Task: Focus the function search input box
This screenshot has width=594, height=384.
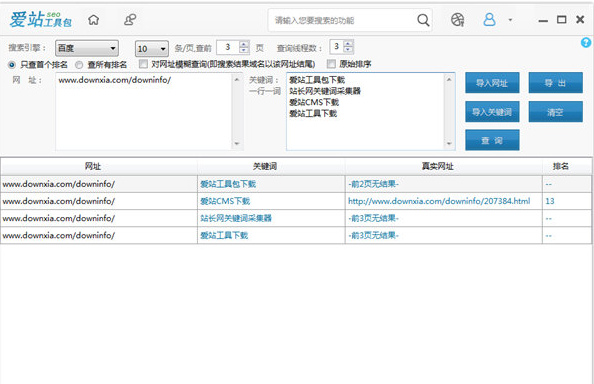Action: [343, 20]
